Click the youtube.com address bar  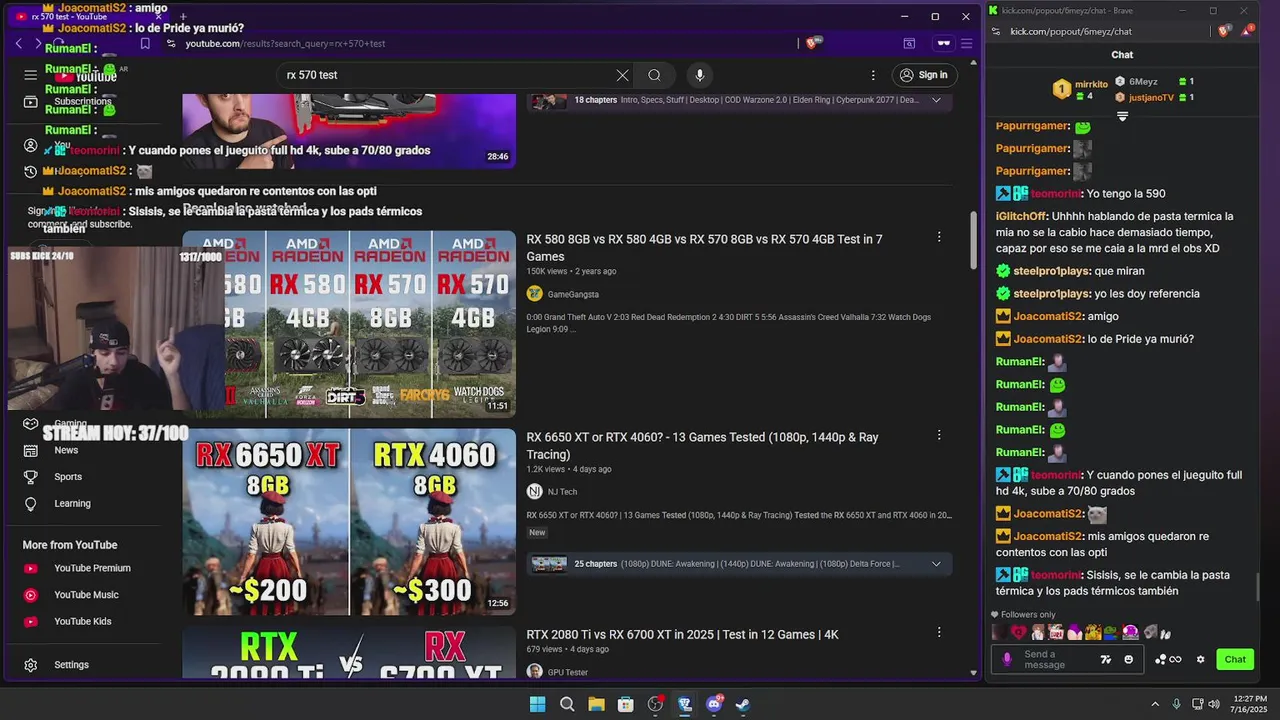click(480, 44)
